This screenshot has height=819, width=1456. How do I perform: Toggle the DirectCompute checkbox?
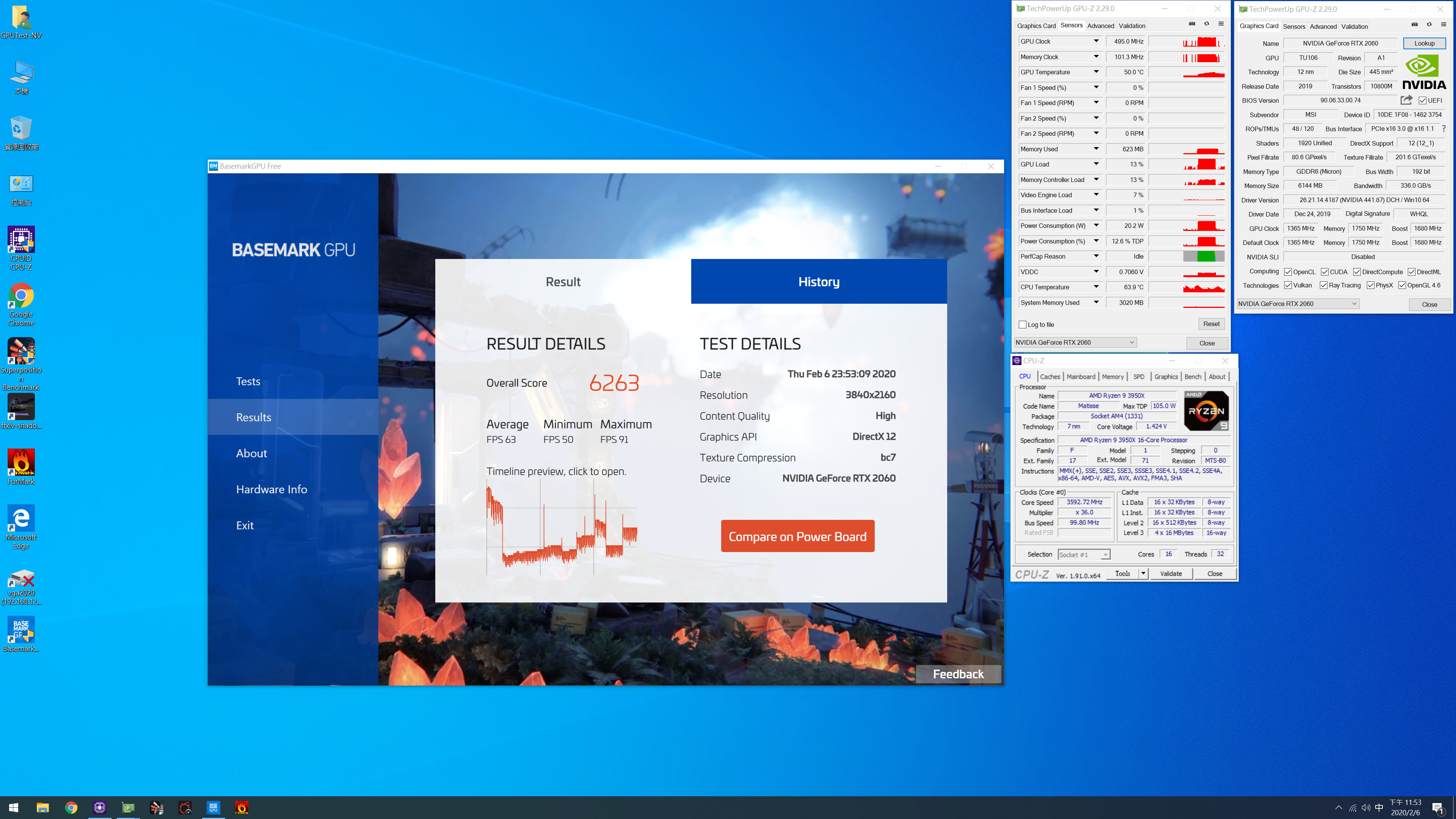pos(1357,272)
